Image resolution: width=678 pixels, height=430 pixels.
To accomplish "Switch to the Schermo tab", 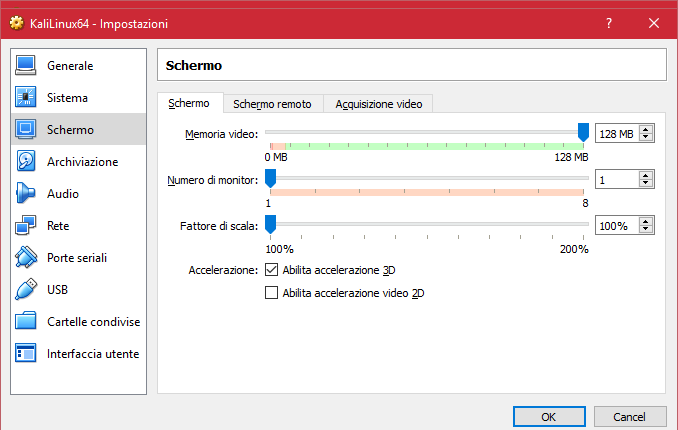I will pos(190,103).
